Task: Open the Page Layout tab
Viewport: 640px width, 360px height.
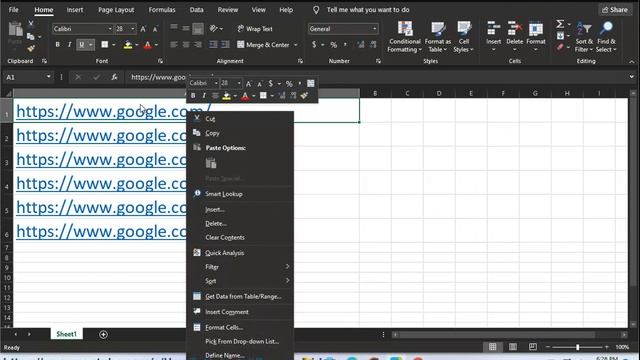Action: tap(116, 10)
